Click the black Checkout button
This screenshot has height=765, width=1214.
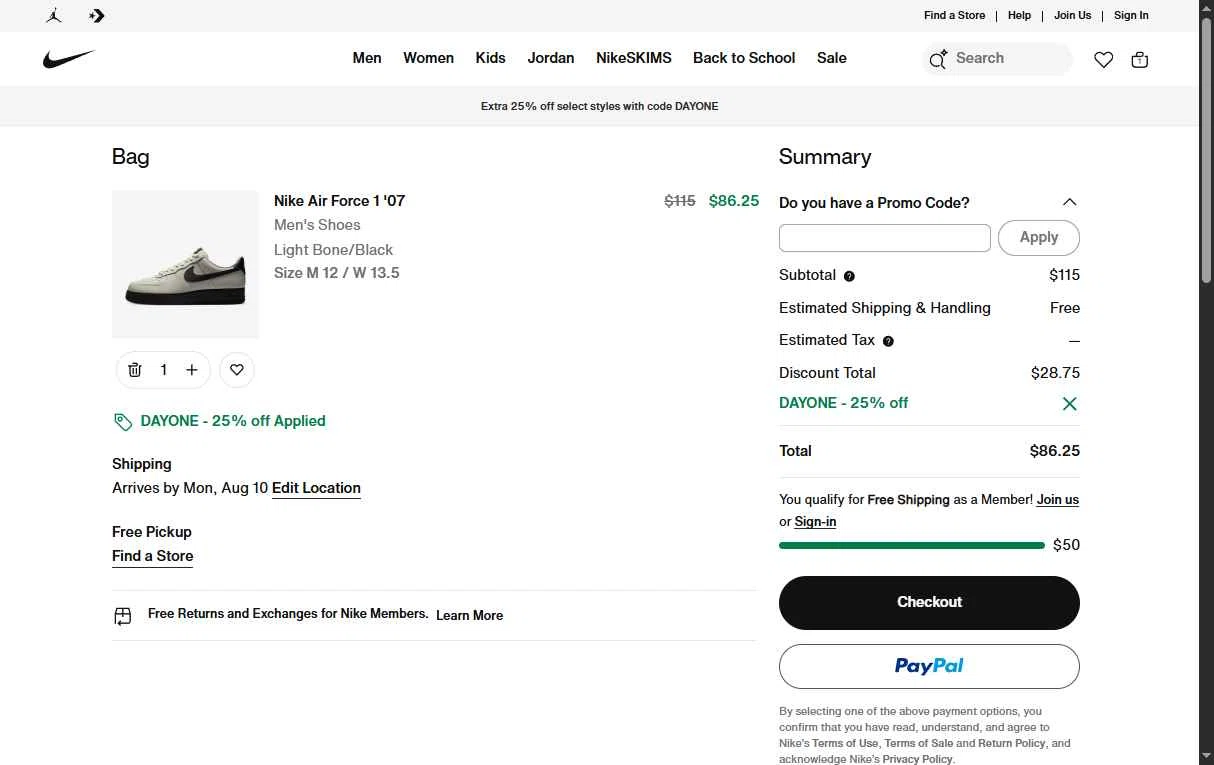coord(929,602)
